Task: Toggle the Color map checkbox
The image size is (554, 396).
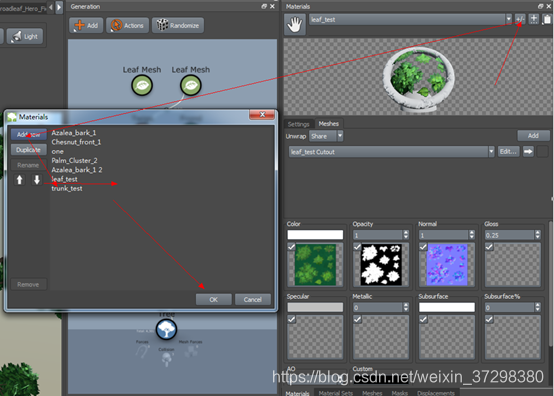Action: click(291, 247)
